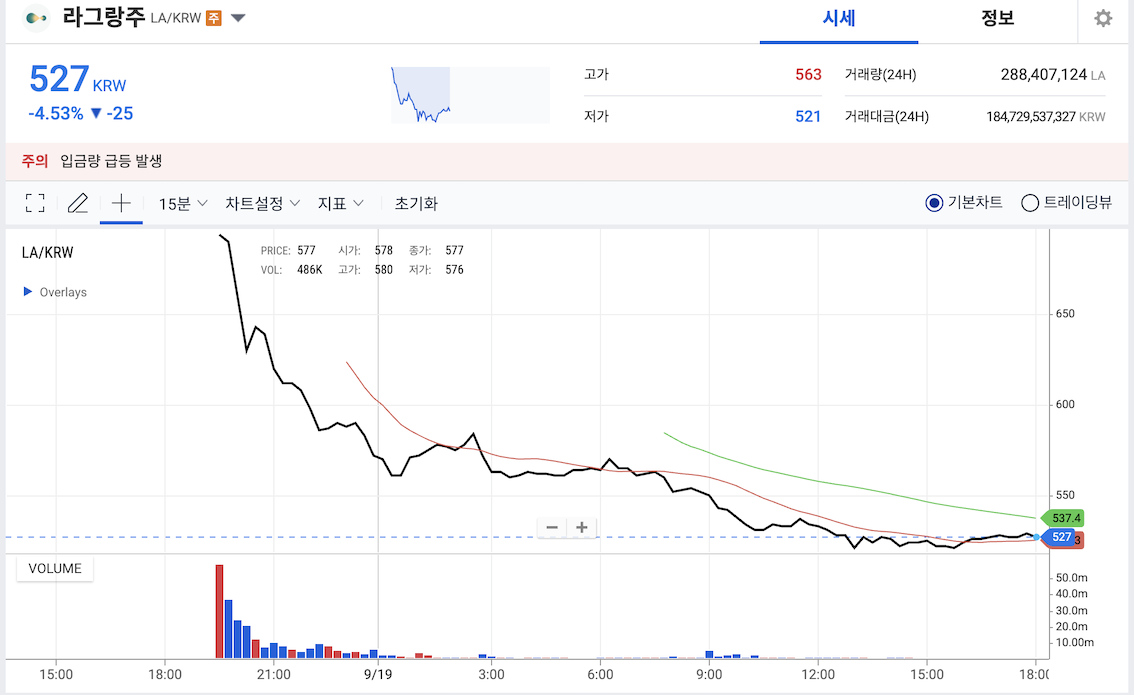Click the 라그랑주 coin logo icon
Viewport: 1134px width, 695px height.
click(x=36, y=18)
